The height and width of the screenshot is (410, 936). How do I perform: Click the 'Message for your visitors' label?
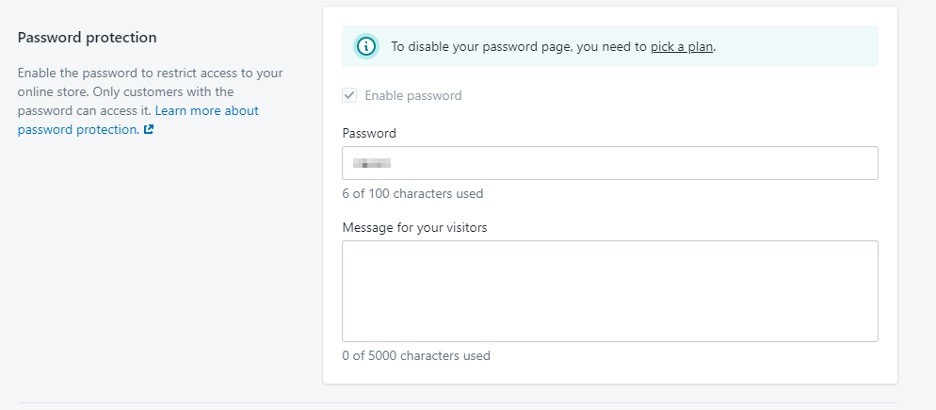415,227
